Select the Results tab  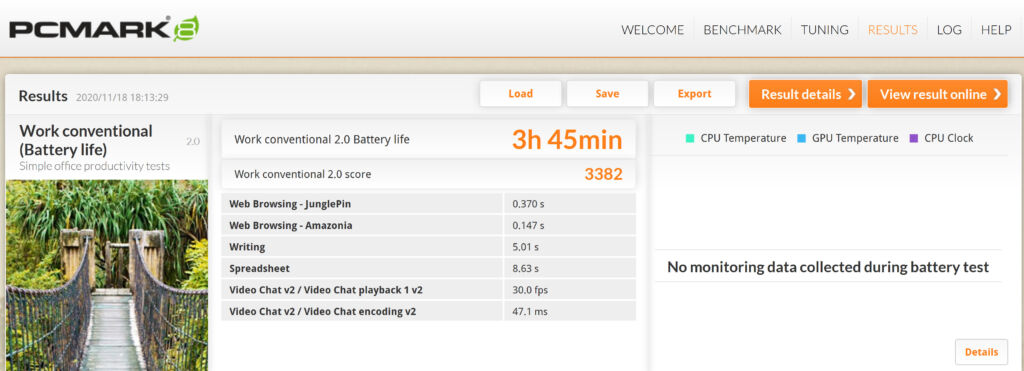892,29
